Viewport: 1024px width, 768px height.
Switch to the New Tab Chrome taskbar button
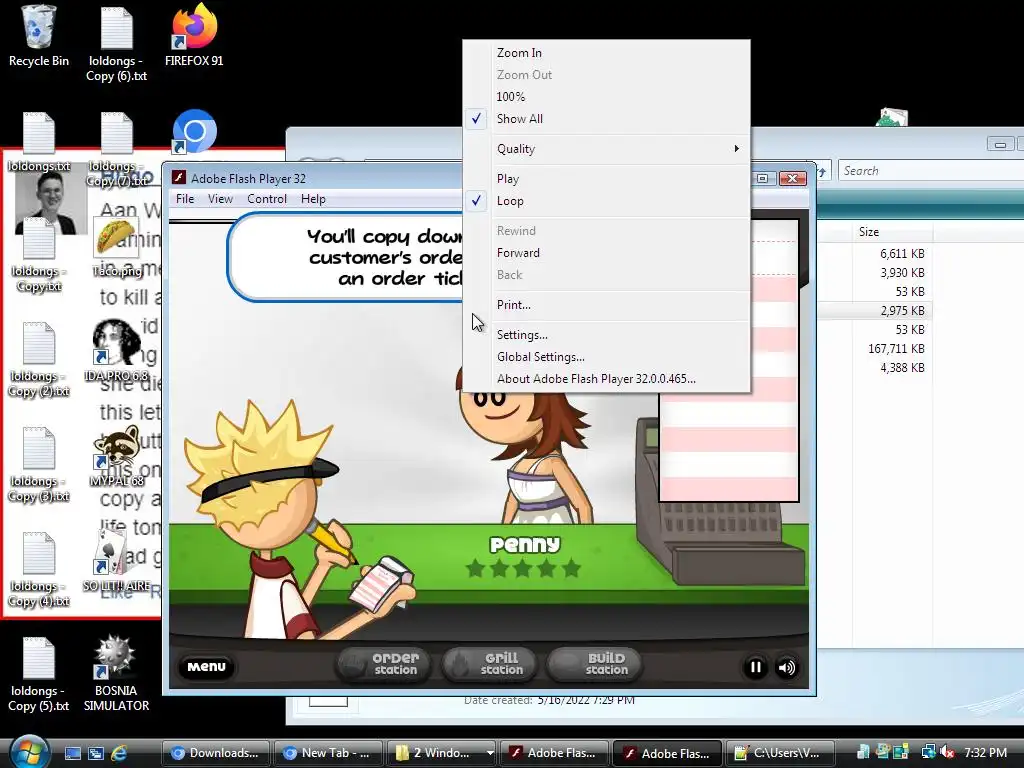click(x=328, y=753)
